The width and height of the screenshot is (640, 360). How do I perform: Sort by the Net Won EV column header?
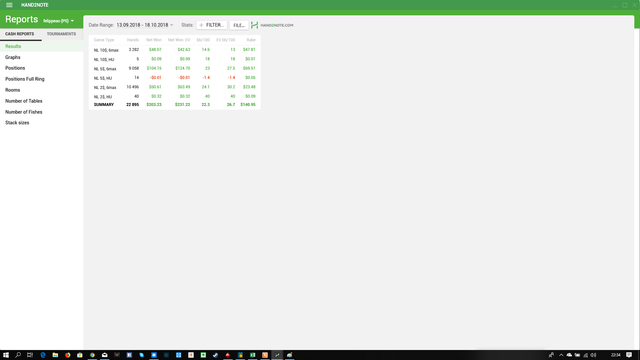tap(179, 40)
